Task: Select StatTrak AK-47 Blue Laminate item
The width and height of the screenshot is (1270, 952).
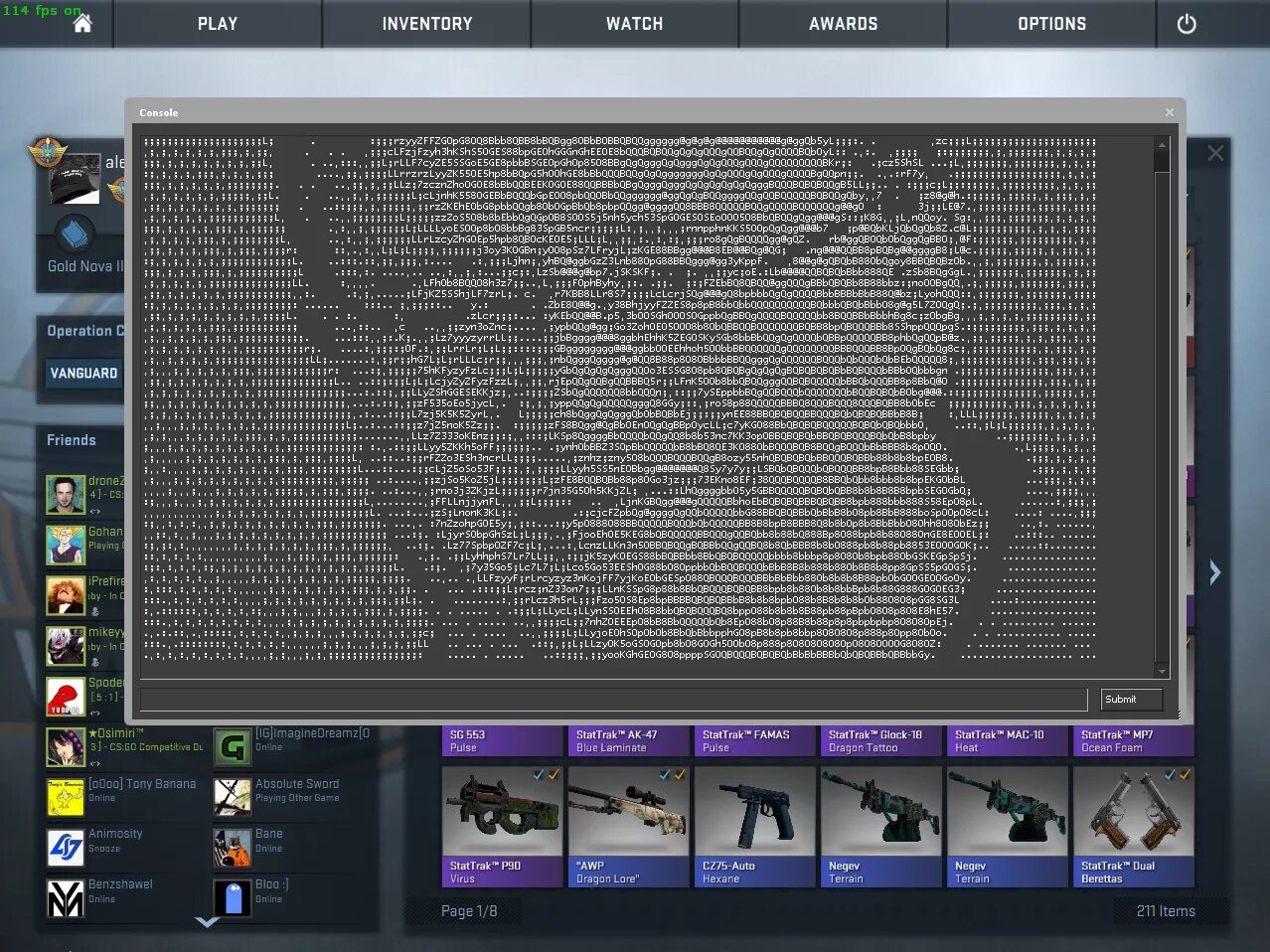Action: 629,741
